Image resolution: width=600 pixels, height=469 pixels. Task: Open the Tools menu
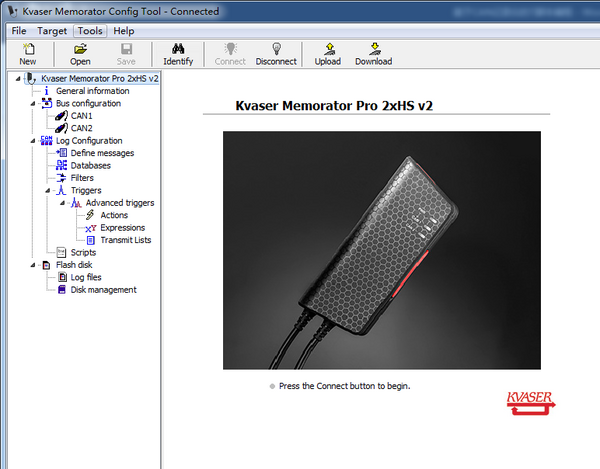[x=90, y=31]
